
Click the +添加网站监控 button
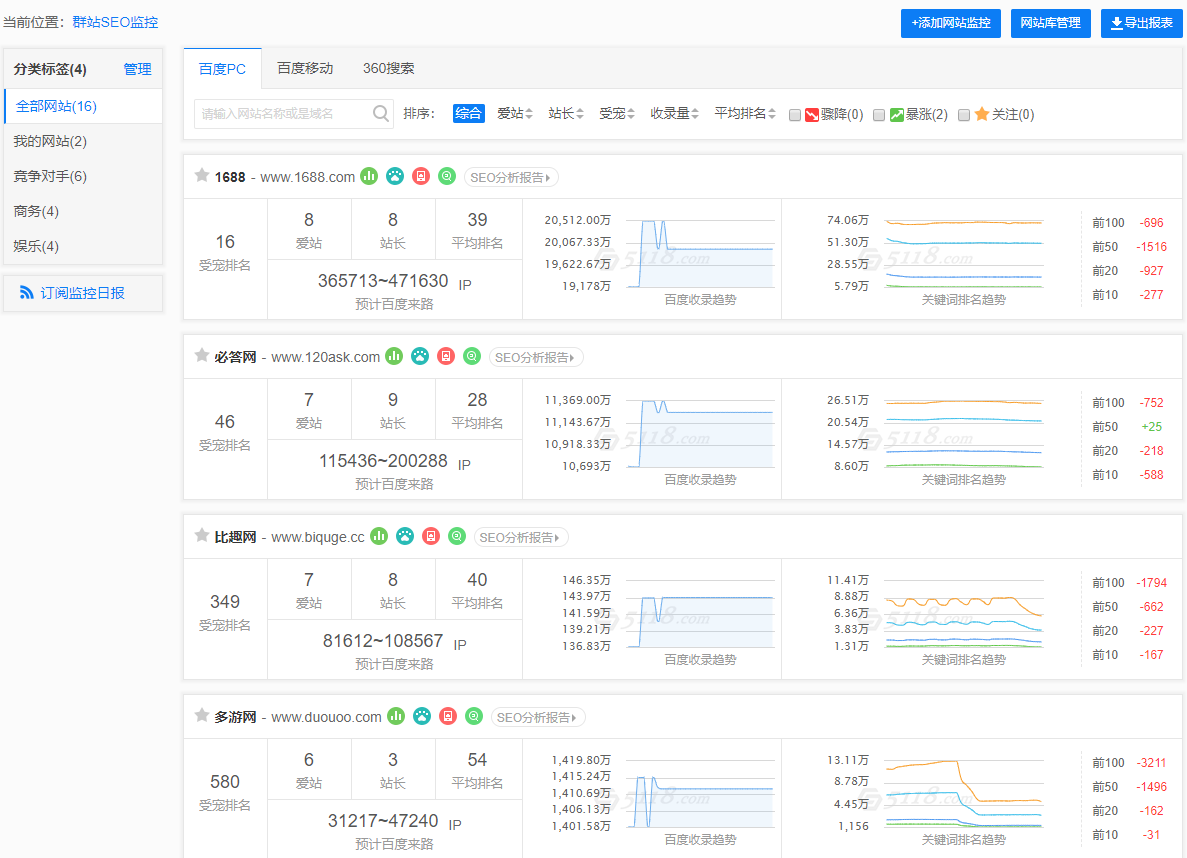[x=951, y=23]
